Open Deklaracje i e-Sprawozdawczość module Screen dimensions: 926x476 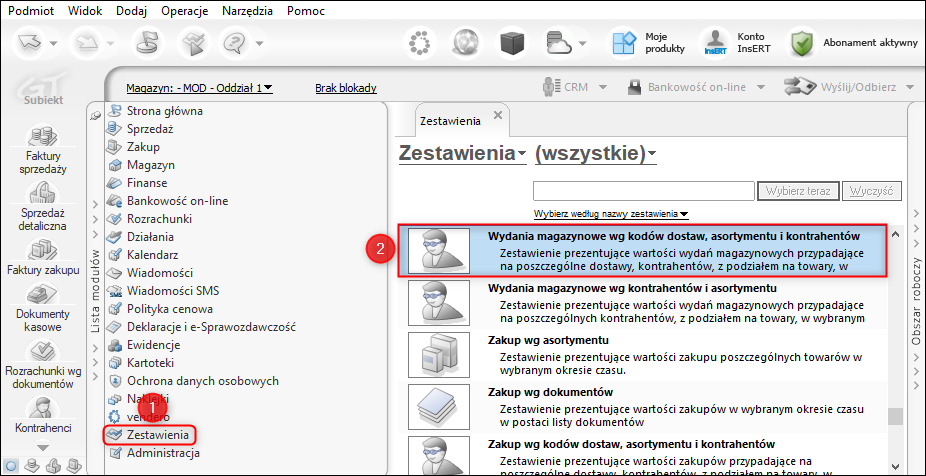(x=211, y=327)
